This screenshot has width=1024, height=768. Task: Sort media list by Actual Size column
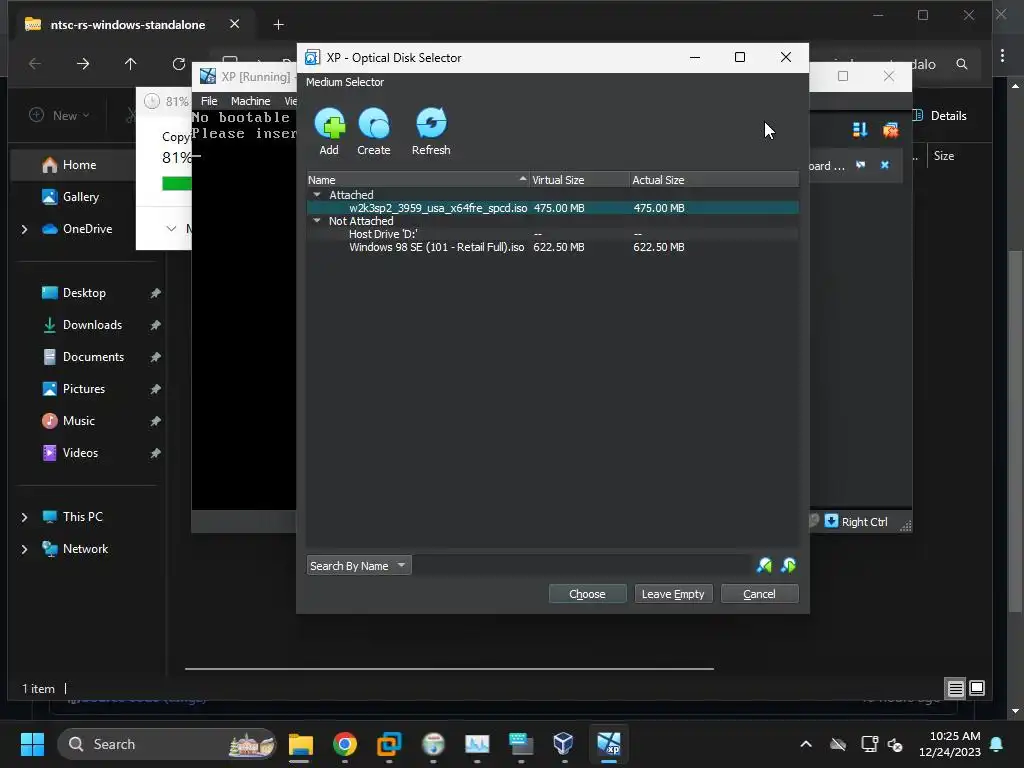714,180
